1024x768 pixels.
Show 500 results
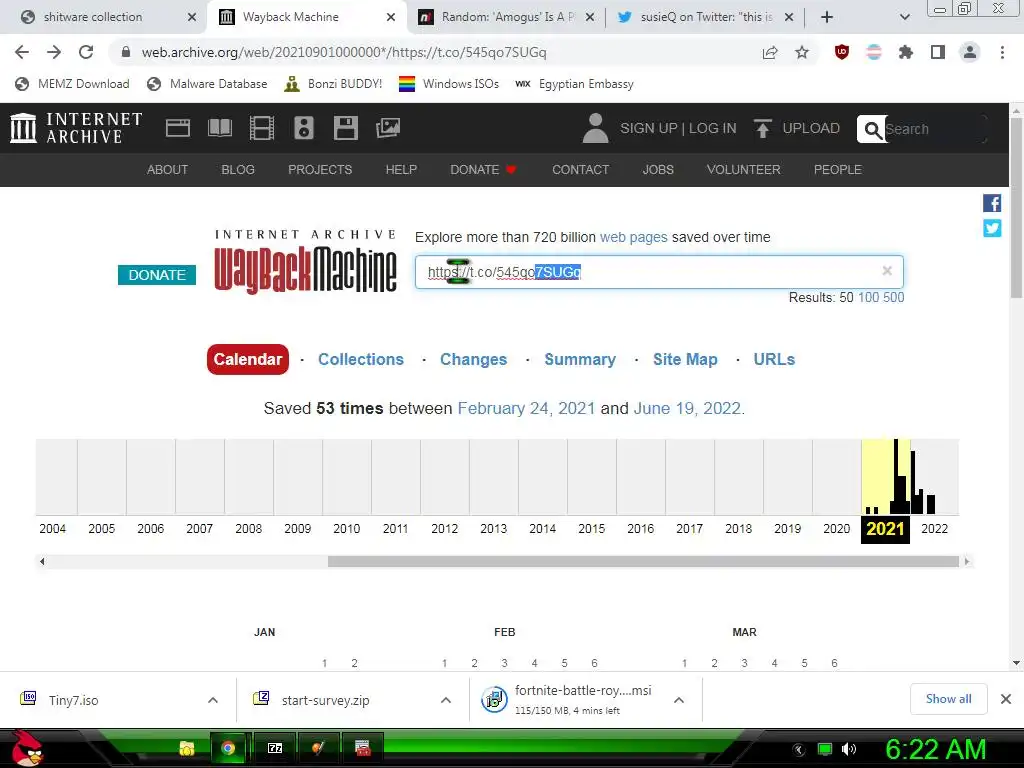[x=893, y=298]
